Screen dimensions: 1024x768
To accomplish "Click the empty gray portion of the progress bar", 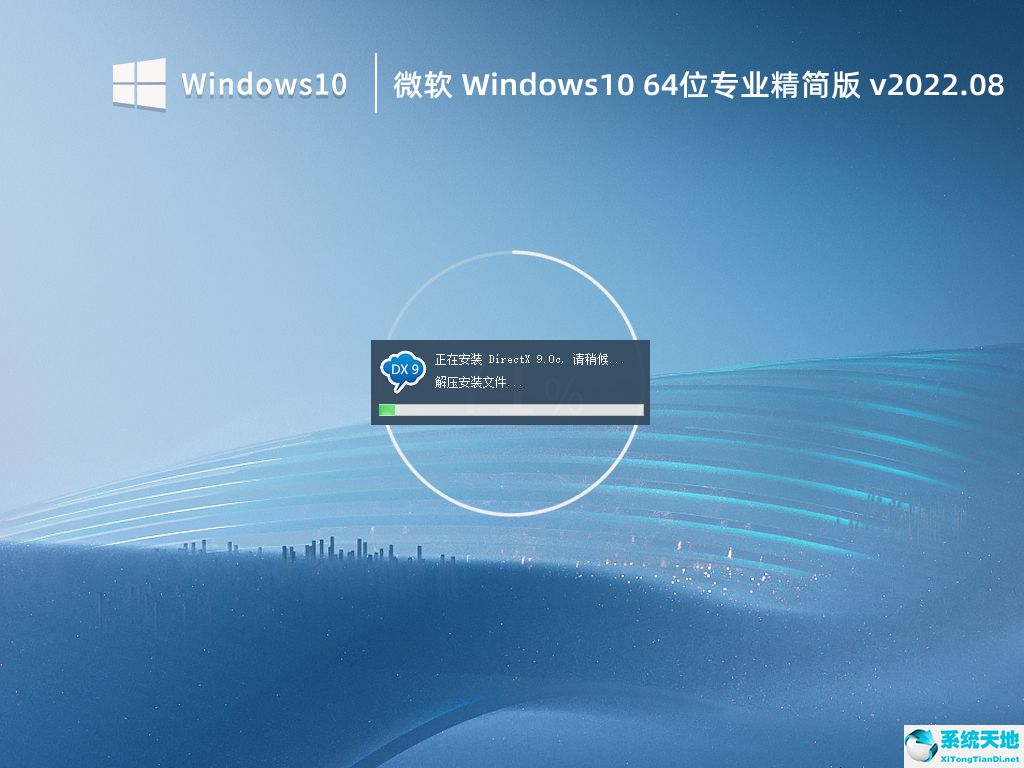I will pyautogui.click(x=518, y=410).
